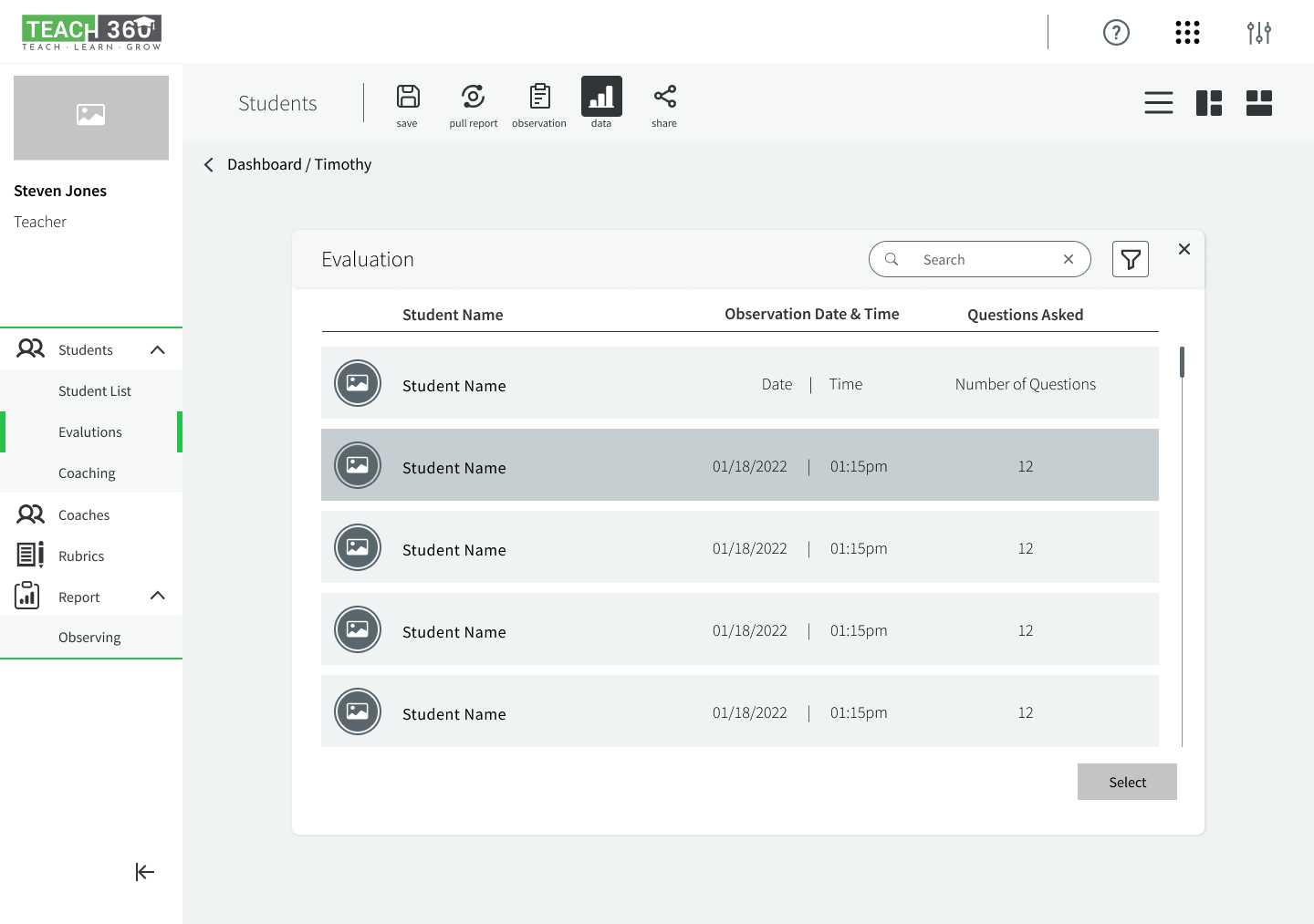The height and width of the screenshot is (924, 1314).
Task: Sort by Observation Date & Time header
Action: pyautogui.click(x=812, y=314)
